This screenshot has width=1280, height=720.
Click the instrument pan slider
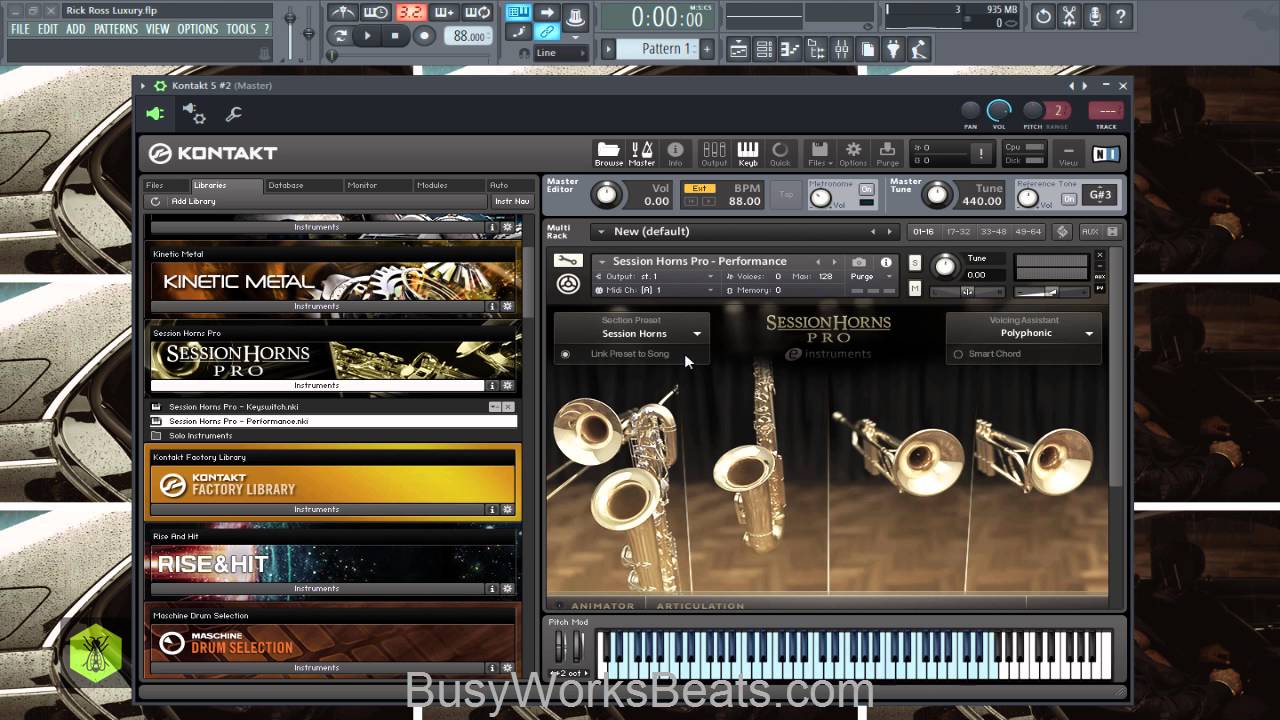click(967, 291)
